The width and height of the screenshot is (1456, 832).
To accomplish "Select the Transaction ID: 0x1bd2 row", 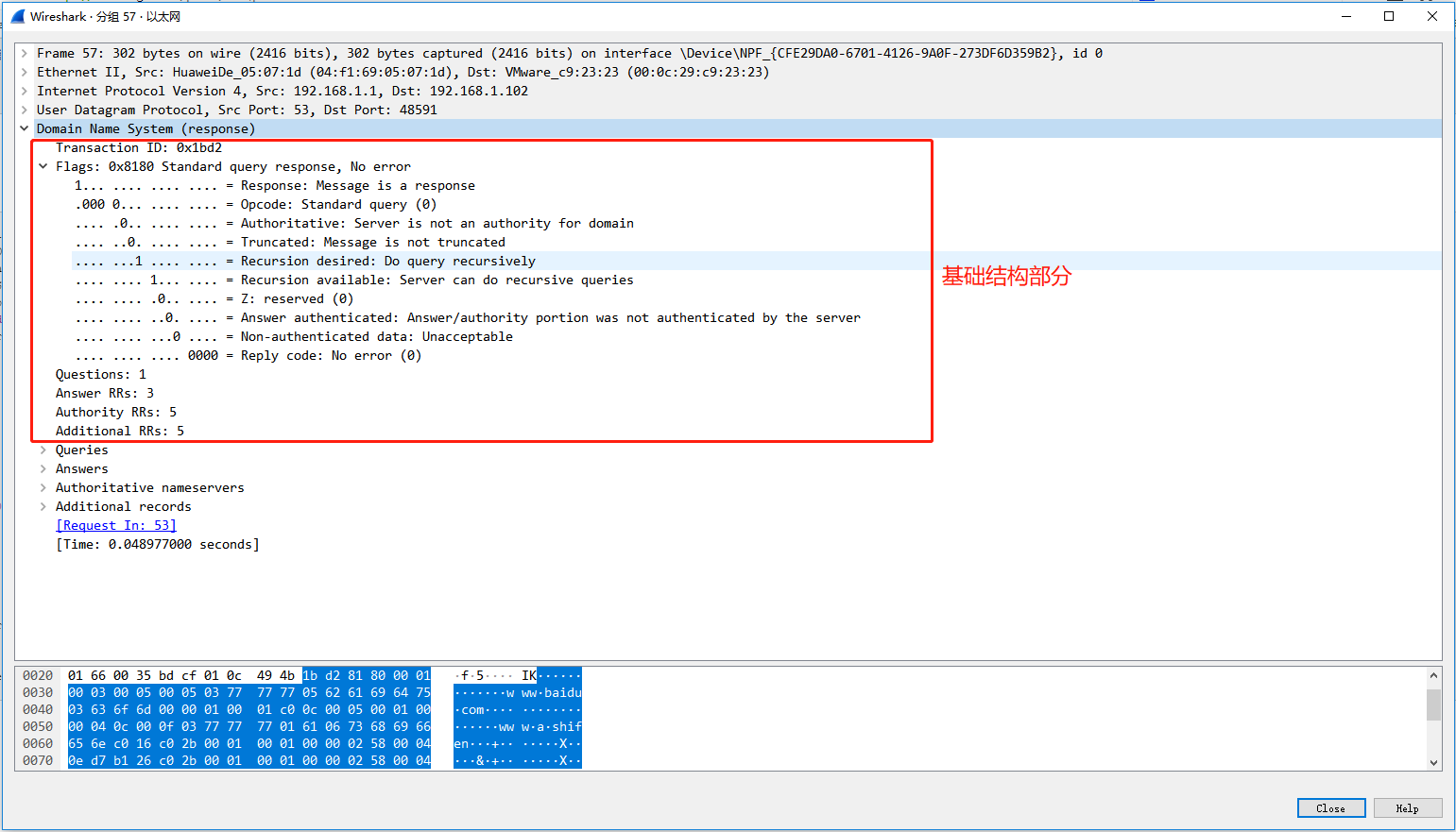I will click(139, 148).
